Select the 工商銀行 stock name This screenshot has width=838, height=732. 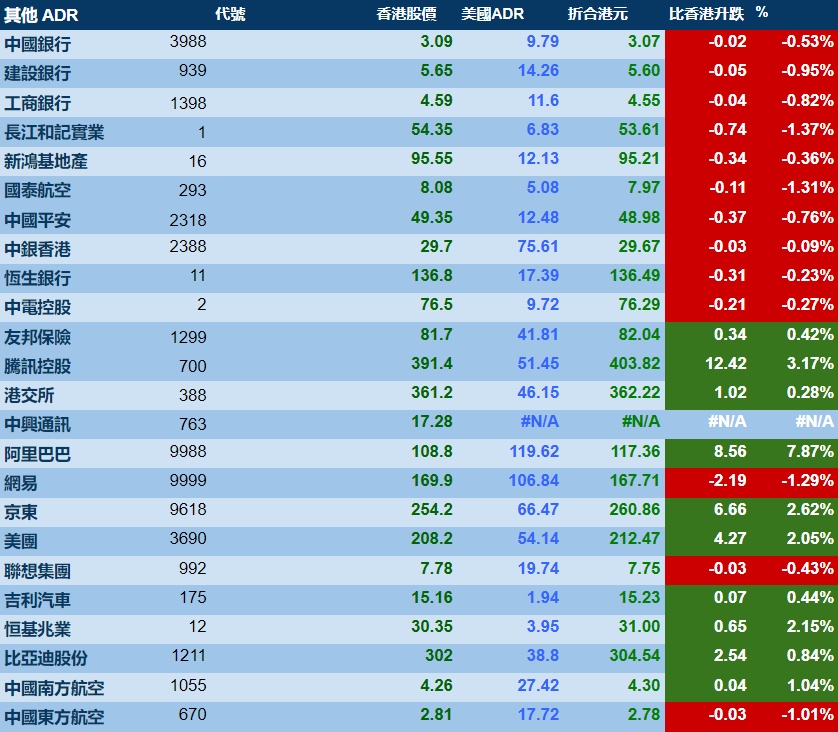37,103
